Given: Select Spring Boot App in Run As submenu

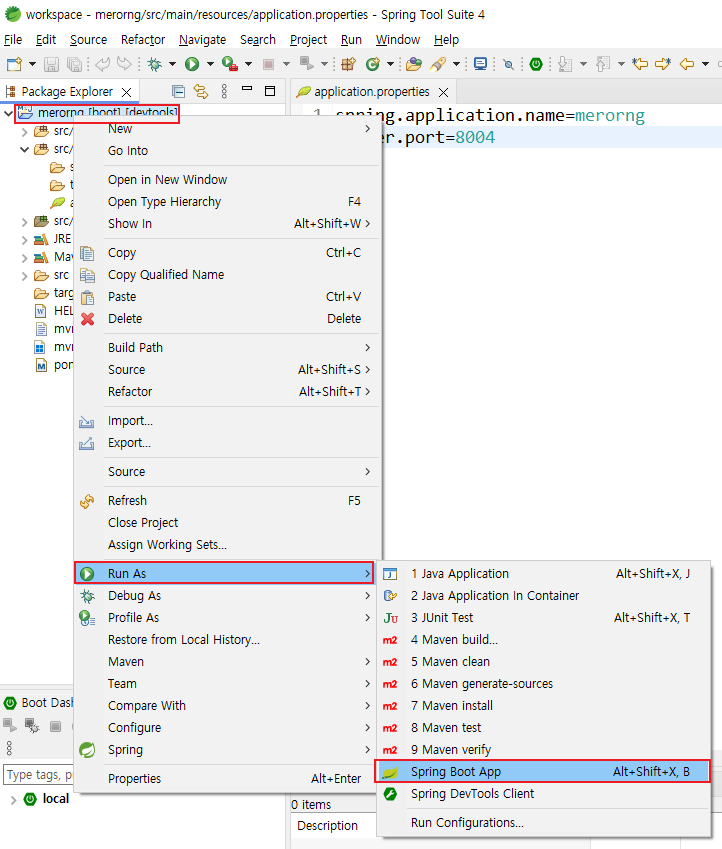Looking at the screenshot, I should point(543,772).
